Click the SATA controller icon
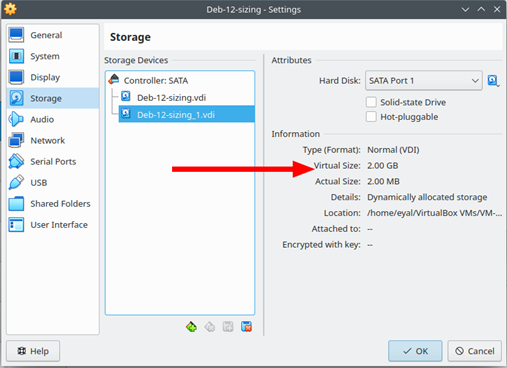Screen dimensions: 507x368 (114, 79)
